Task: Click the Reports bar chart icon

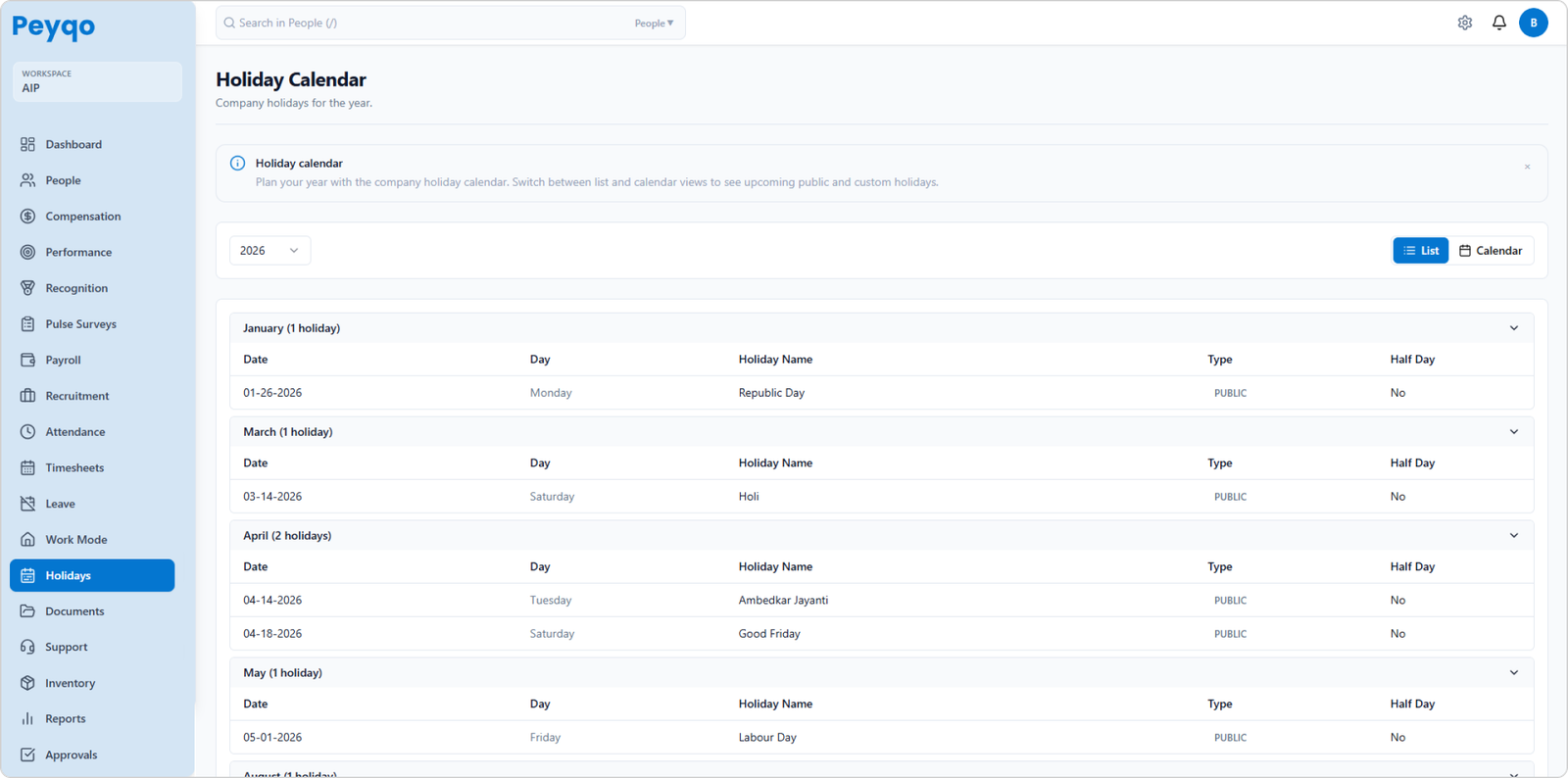Action: point(27,719)
